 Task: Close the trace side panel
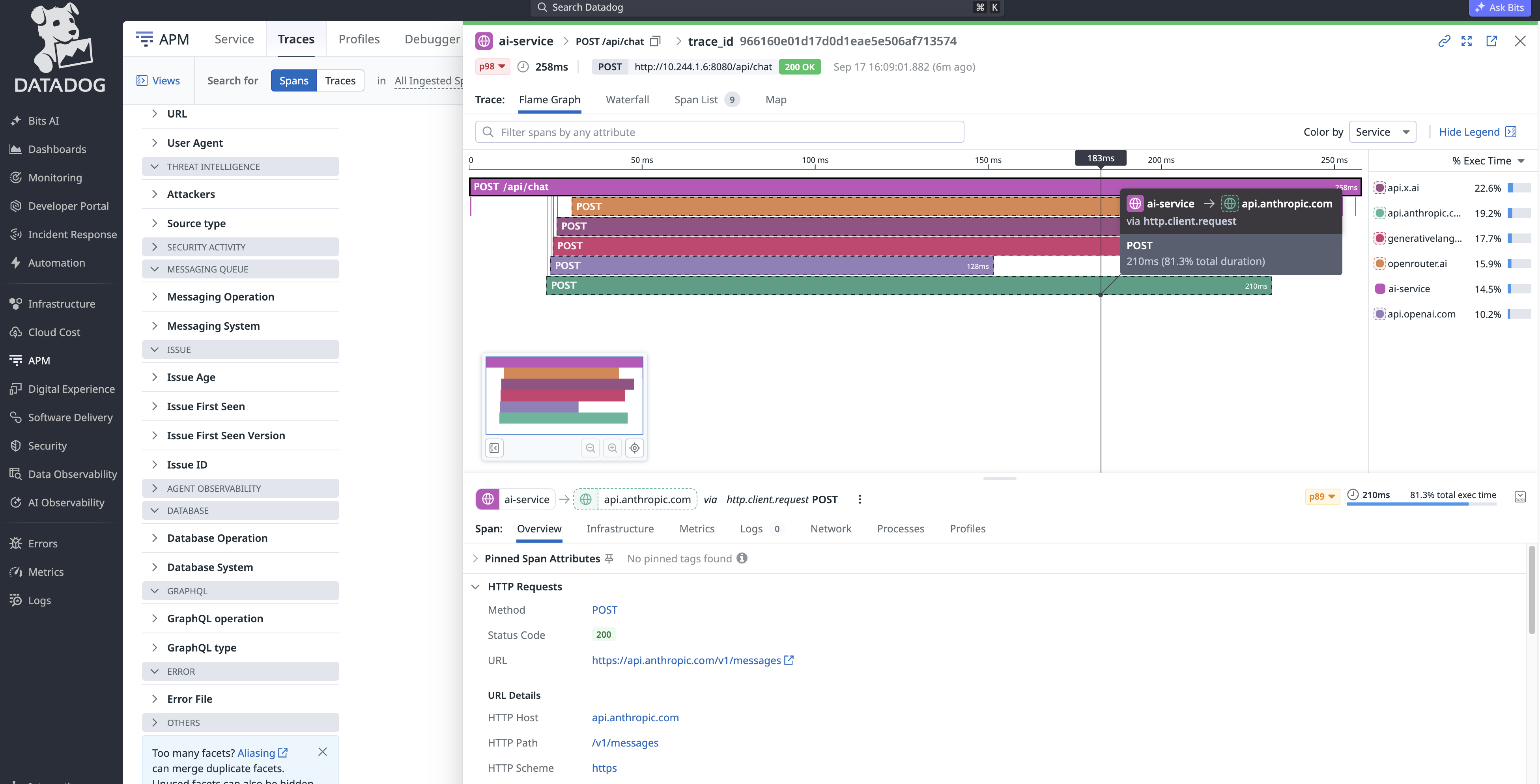click(x=1520, y=41)
